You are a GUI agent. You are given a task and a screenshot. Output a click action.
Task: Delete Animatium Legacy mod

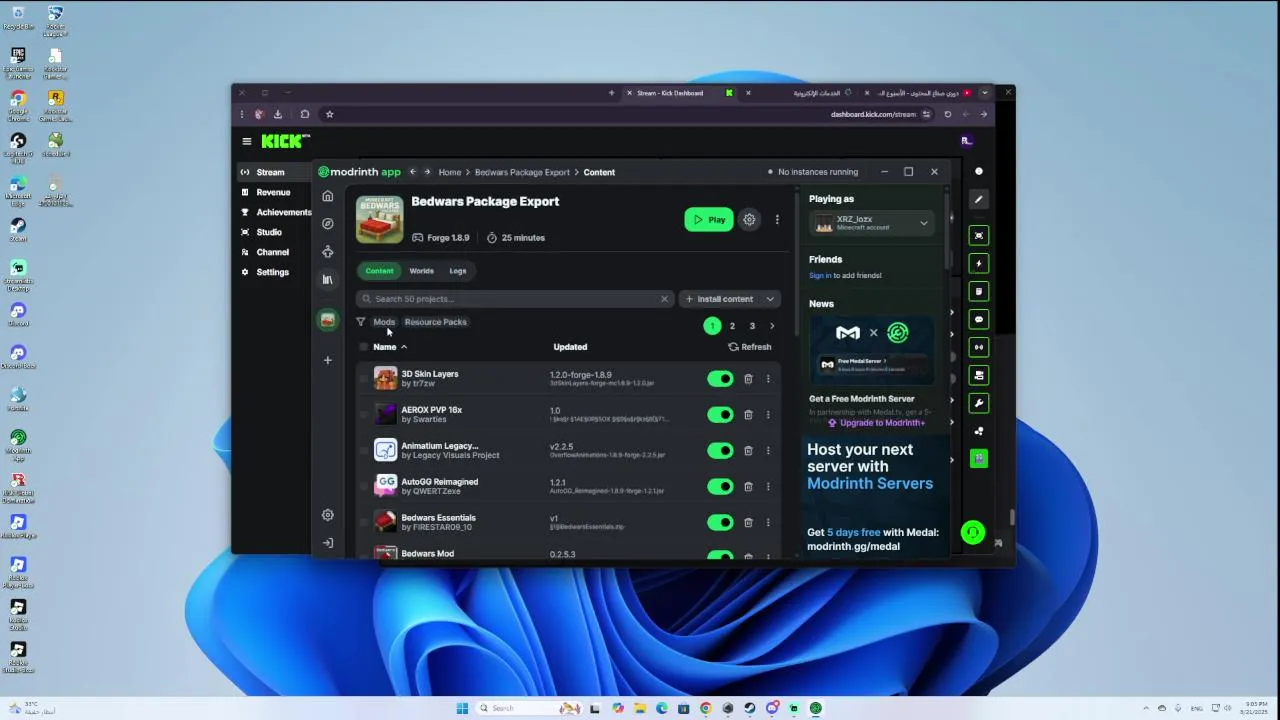pos(748,451)
